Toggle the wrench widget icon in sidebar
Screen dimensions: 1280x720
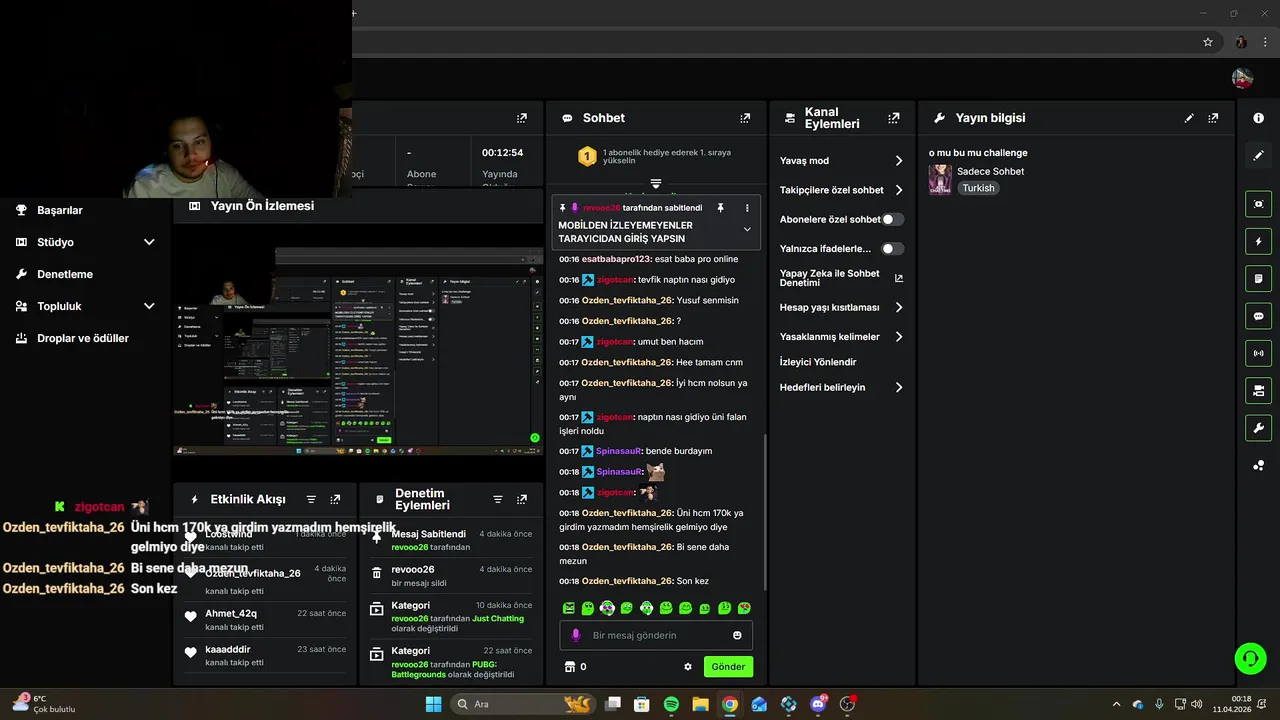coord(1258,428)
